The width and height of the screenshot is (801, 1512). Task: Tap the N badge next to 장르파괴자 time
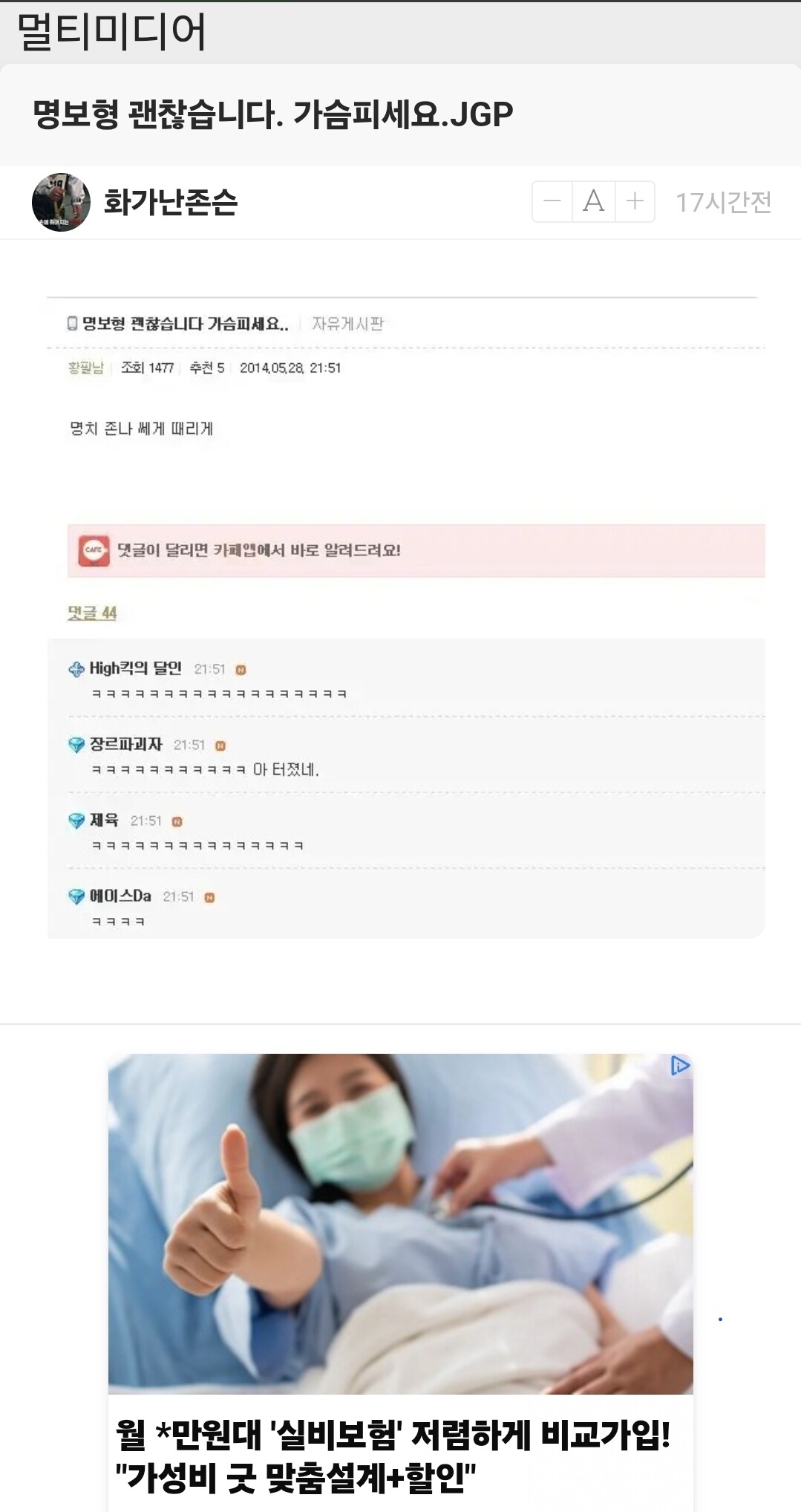pyautogui.click(x=220, y=746)
